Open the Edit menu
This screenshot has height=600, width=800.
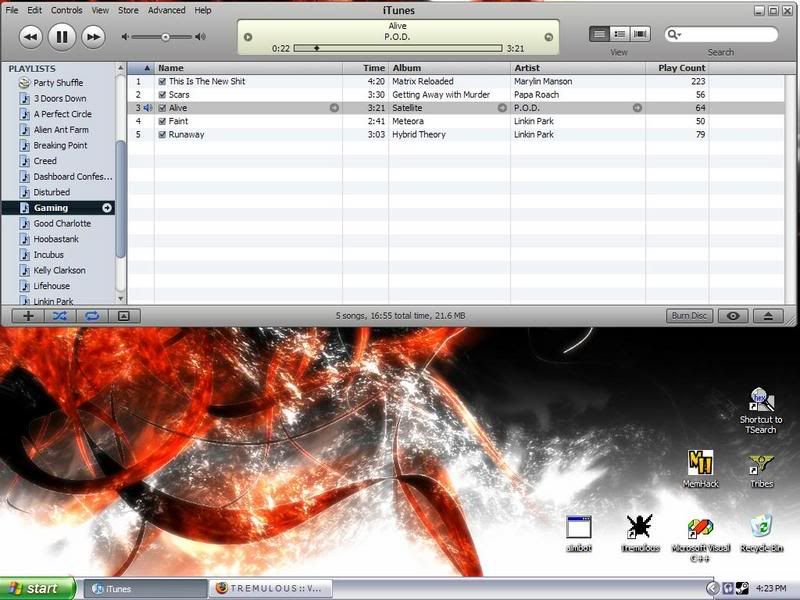pos(35,10)
